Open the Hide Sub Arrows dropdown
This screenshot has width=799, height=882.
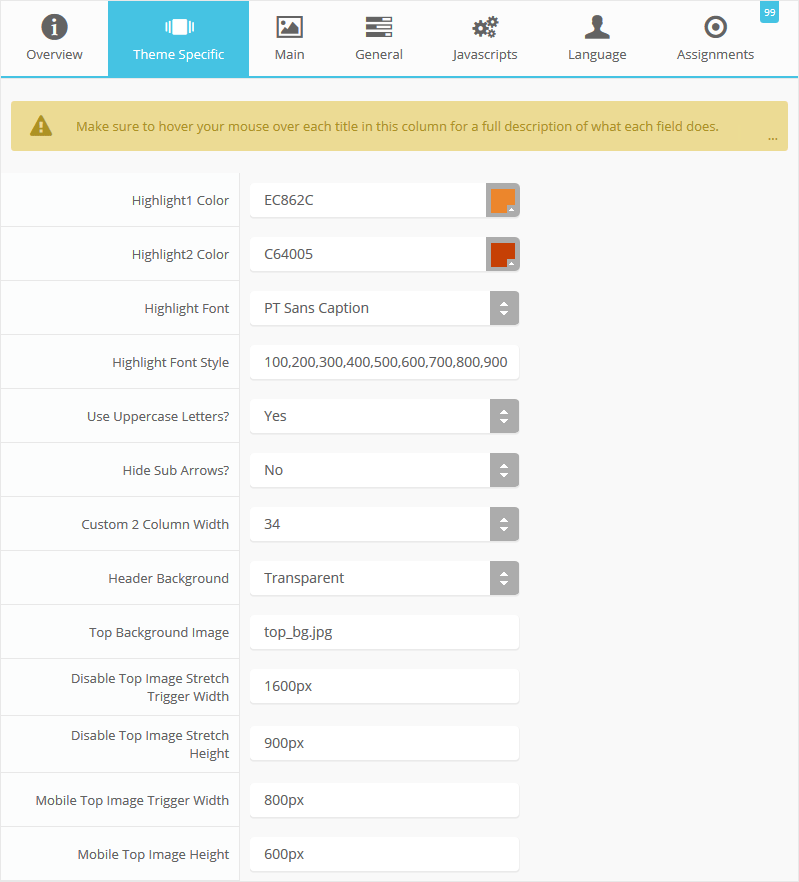(504, 470)
